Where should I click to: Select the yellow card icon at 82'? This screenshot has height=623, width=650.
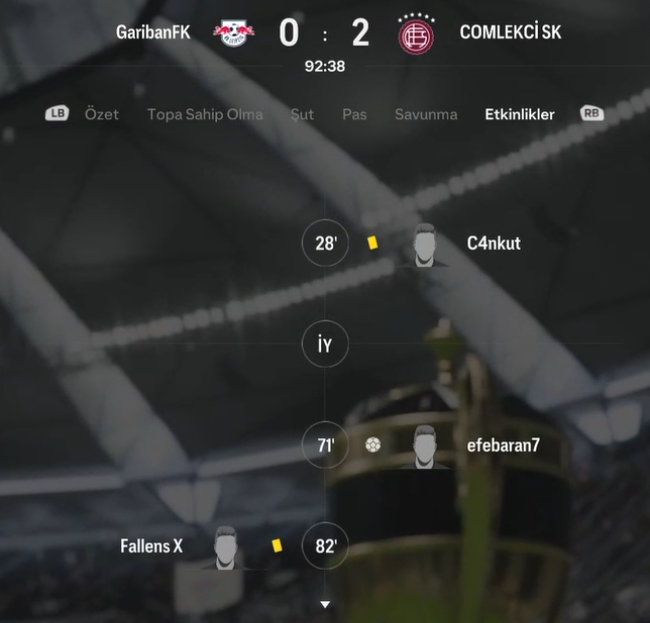tap(277, 545)
